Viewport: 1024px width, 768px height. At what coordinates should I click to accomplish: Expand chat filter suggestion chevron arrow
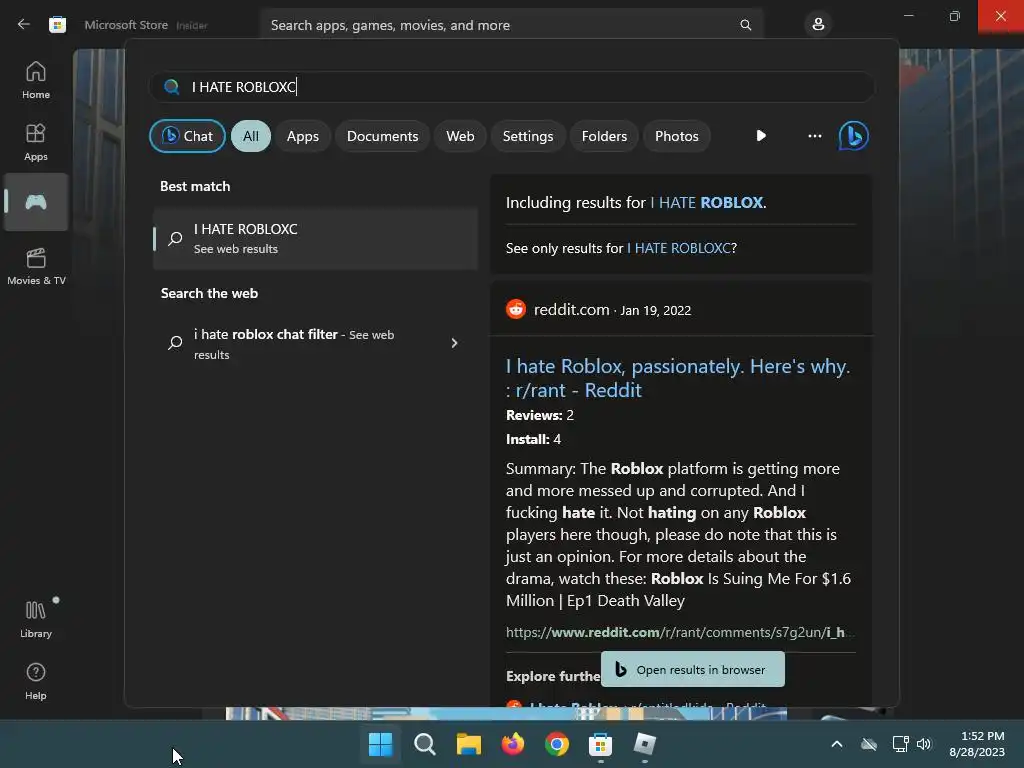[455, 343]
